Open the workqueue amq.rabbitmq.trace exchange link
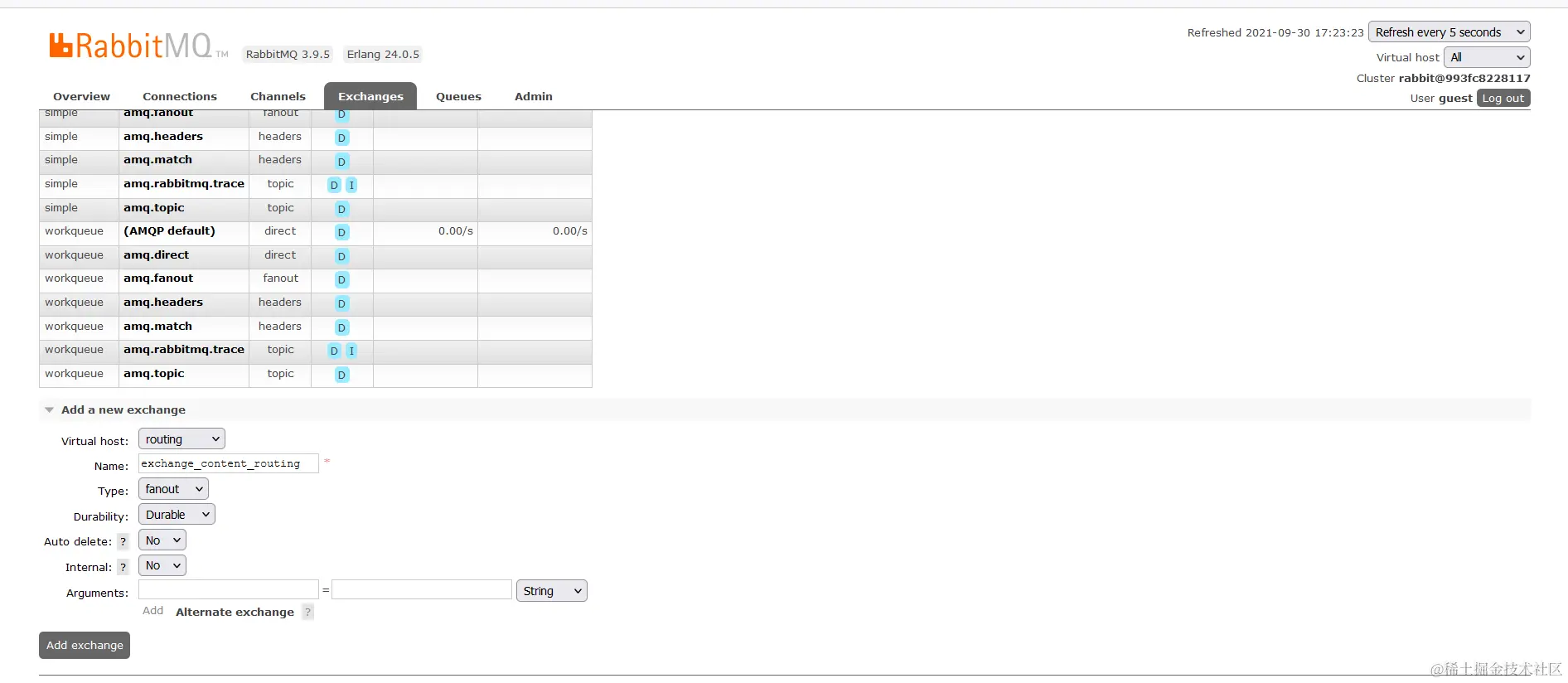 pos(184,350)
